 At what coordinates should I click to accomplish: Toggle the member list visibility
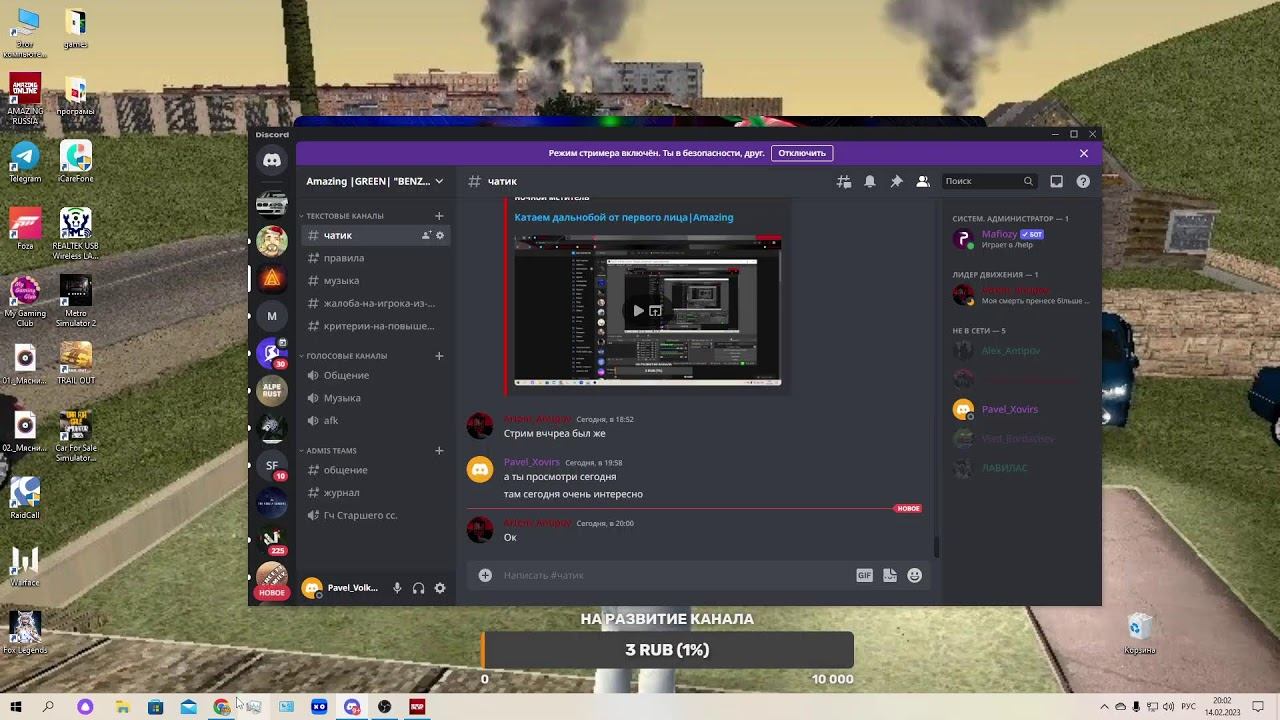[922, 181]
